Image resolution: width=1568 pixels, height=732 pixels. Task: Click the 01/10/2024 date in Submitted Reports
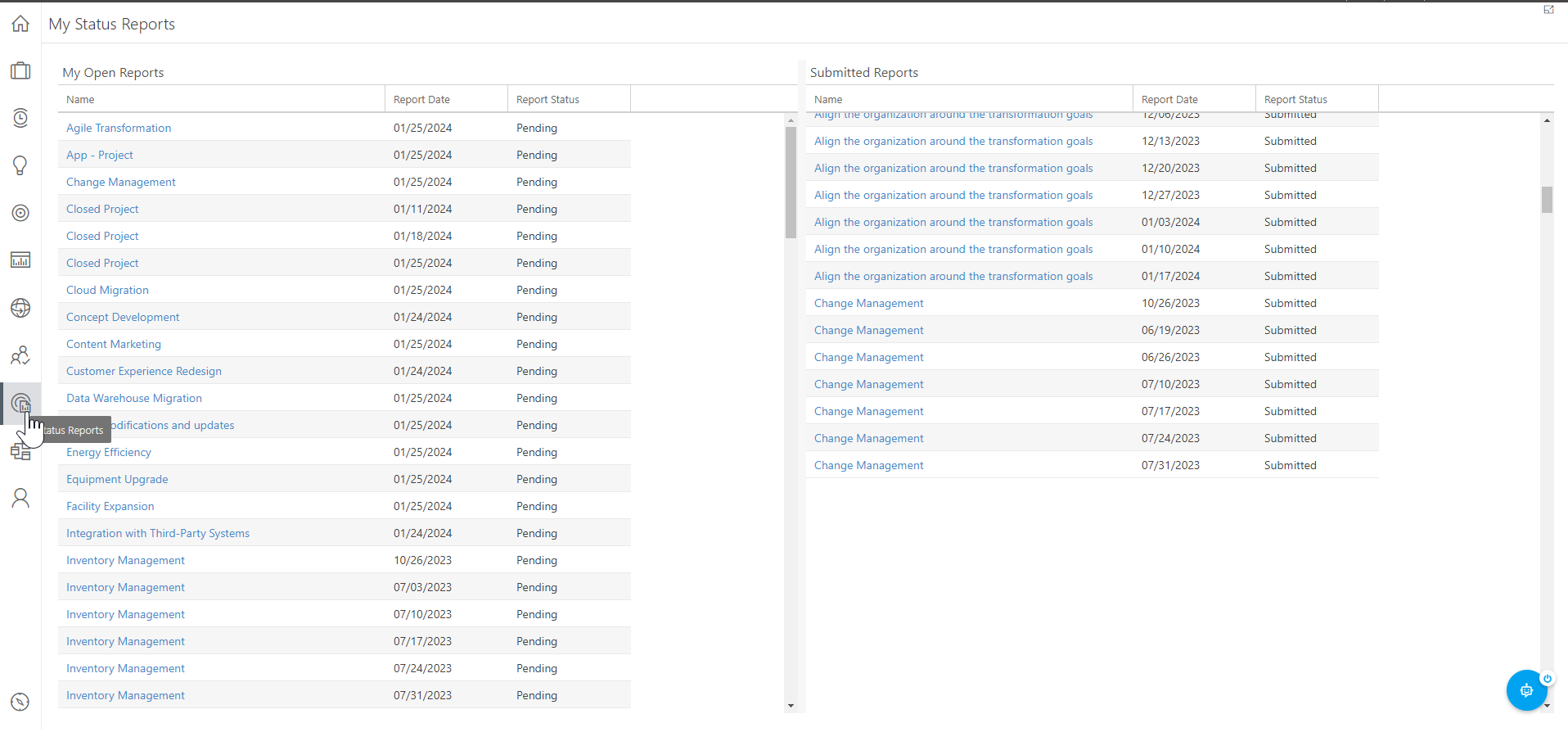click(x=1170, y=249)
